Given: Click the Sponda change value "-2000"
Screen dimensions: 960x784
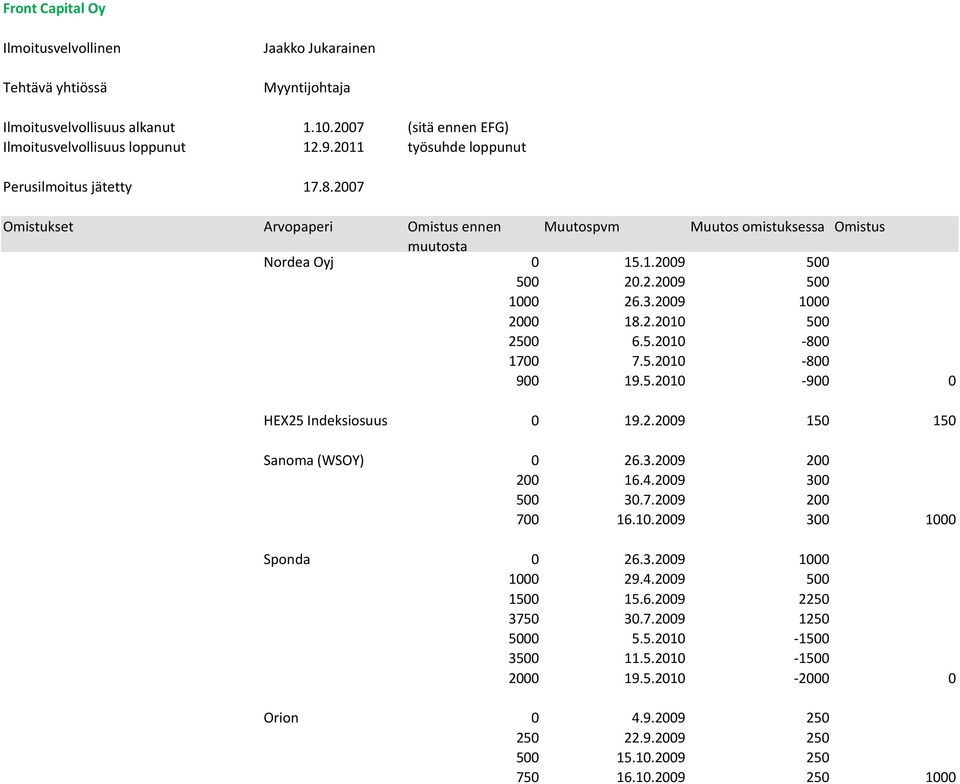Looking at the screenshot, I should [x=811, y=678].
